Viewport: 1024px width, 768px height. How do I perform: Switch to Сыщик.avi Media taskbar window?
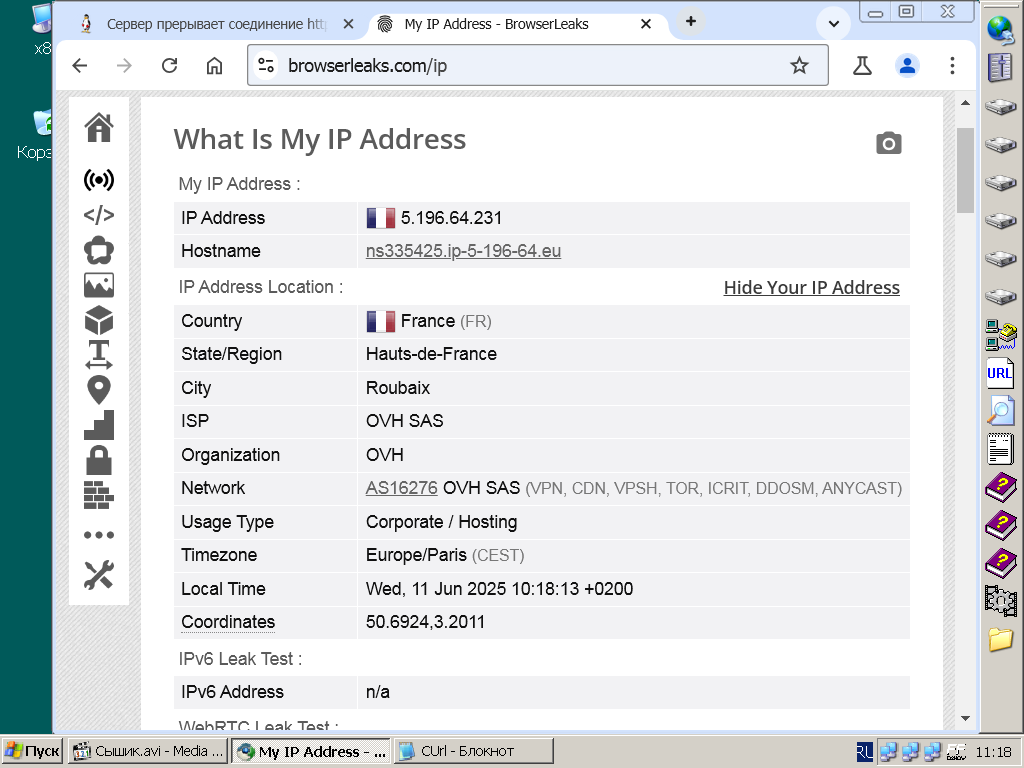tap(149, 751)
